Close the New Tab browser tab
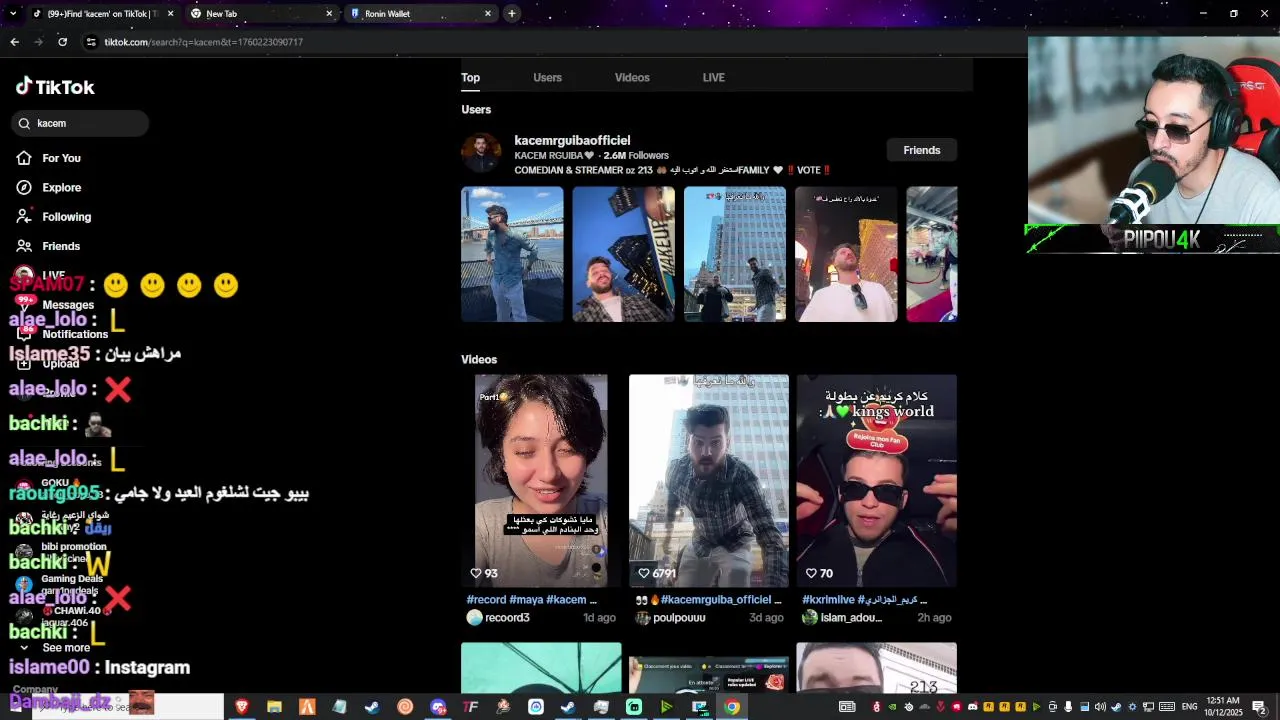This screenshot has height=720, width=1280. 329,14
